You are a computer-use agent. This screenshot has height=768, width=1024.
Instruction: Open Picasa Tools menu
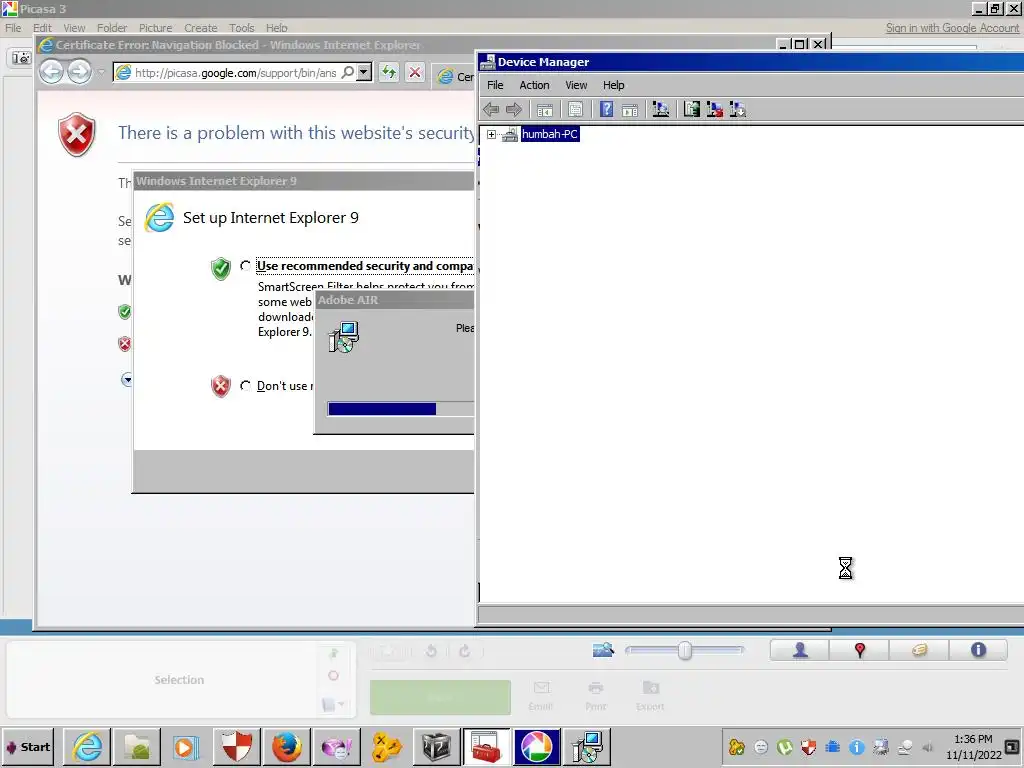(x=241, y=28)
